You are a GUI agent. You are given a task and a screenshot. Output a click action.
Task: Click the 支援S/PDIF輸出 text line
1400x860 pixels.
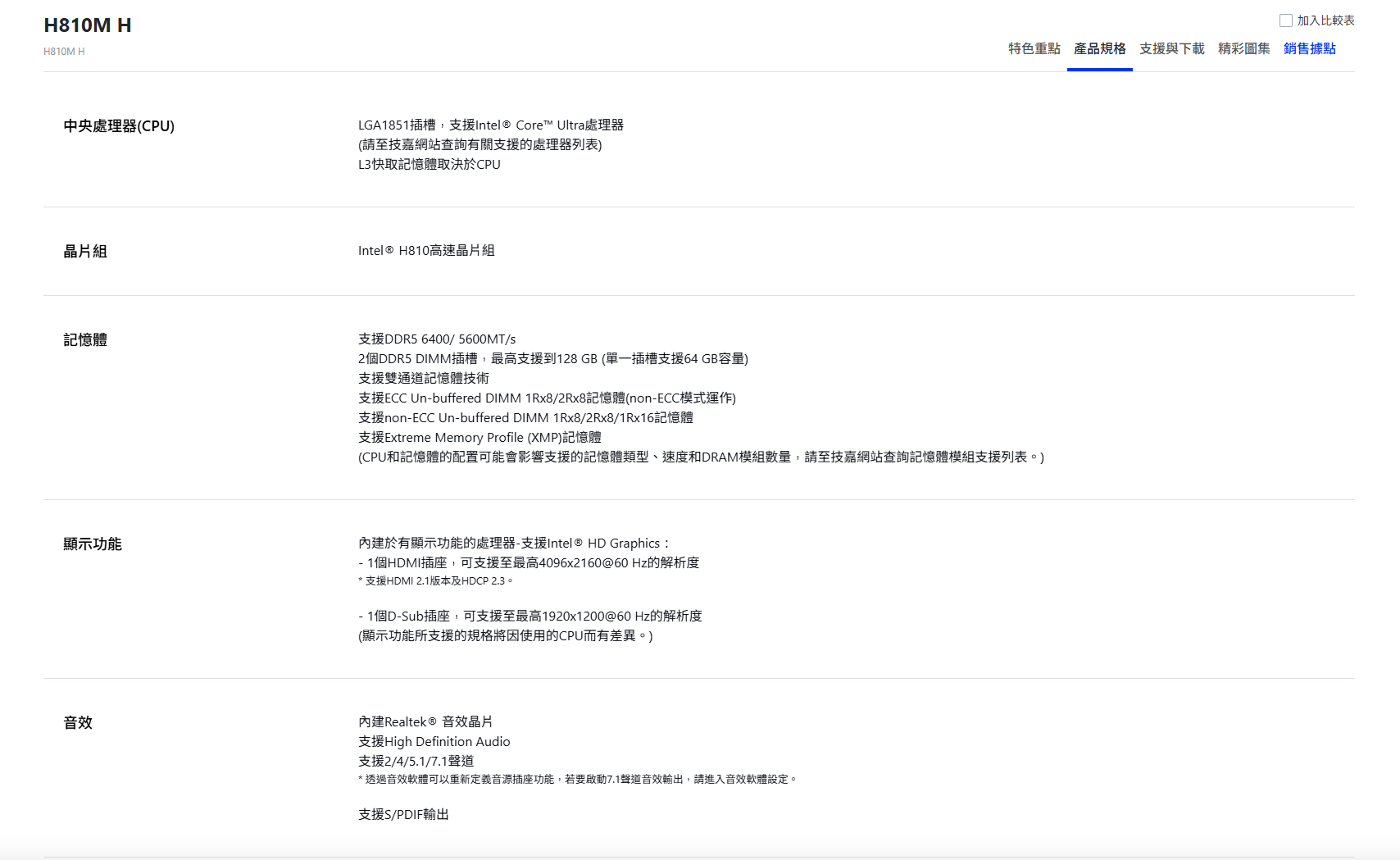click(x=403, y=815)
